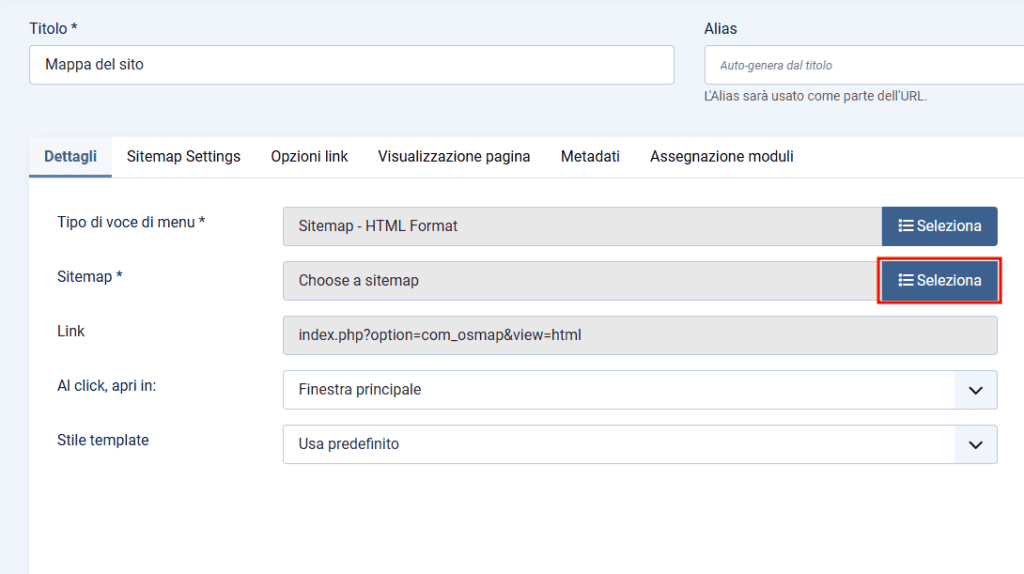
Task: Click the "Sitemap *" field label
Action: (89, 277)
